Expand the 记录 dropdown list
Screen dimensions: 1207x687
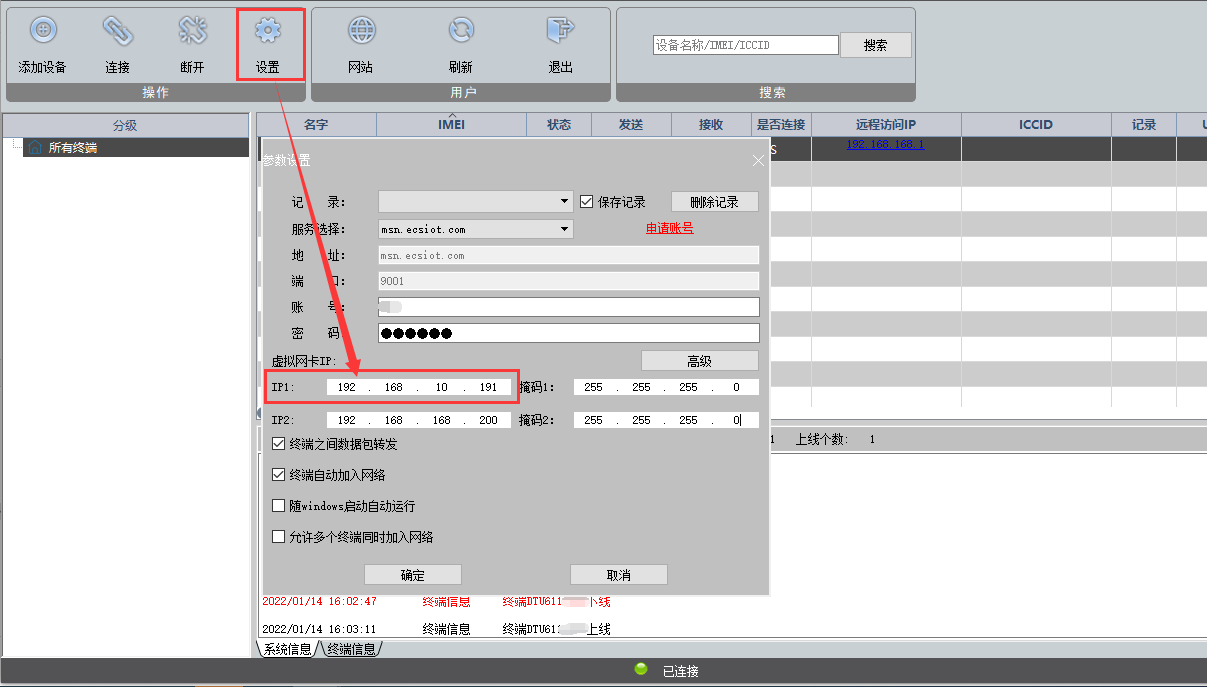565,202
